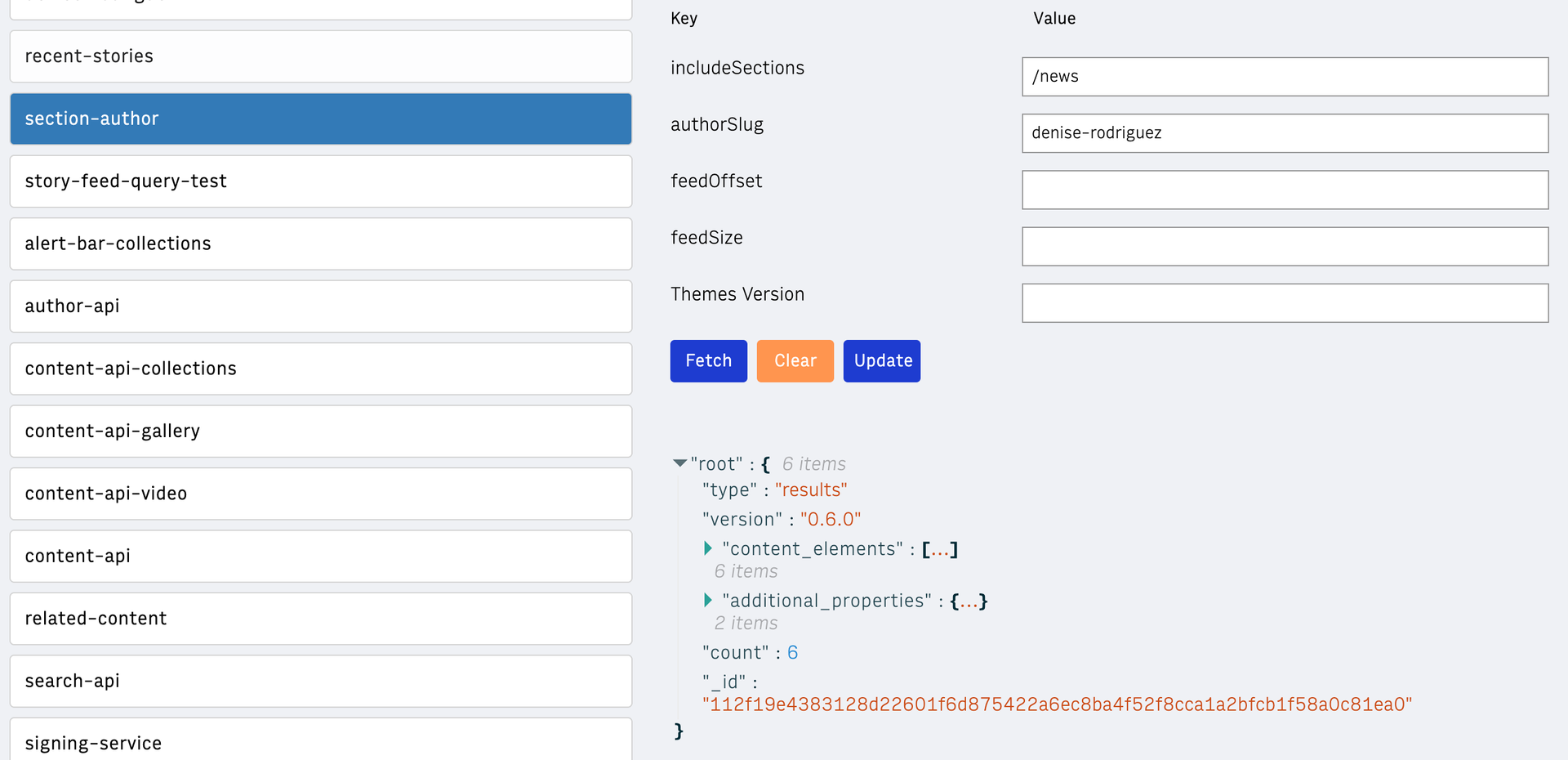Choose alert-bar-collections source

(x=321, y=244)
